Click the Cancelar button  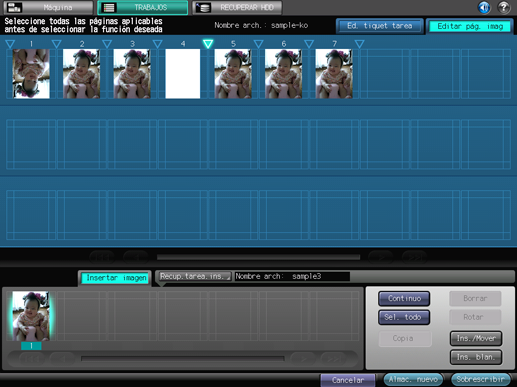348,380
